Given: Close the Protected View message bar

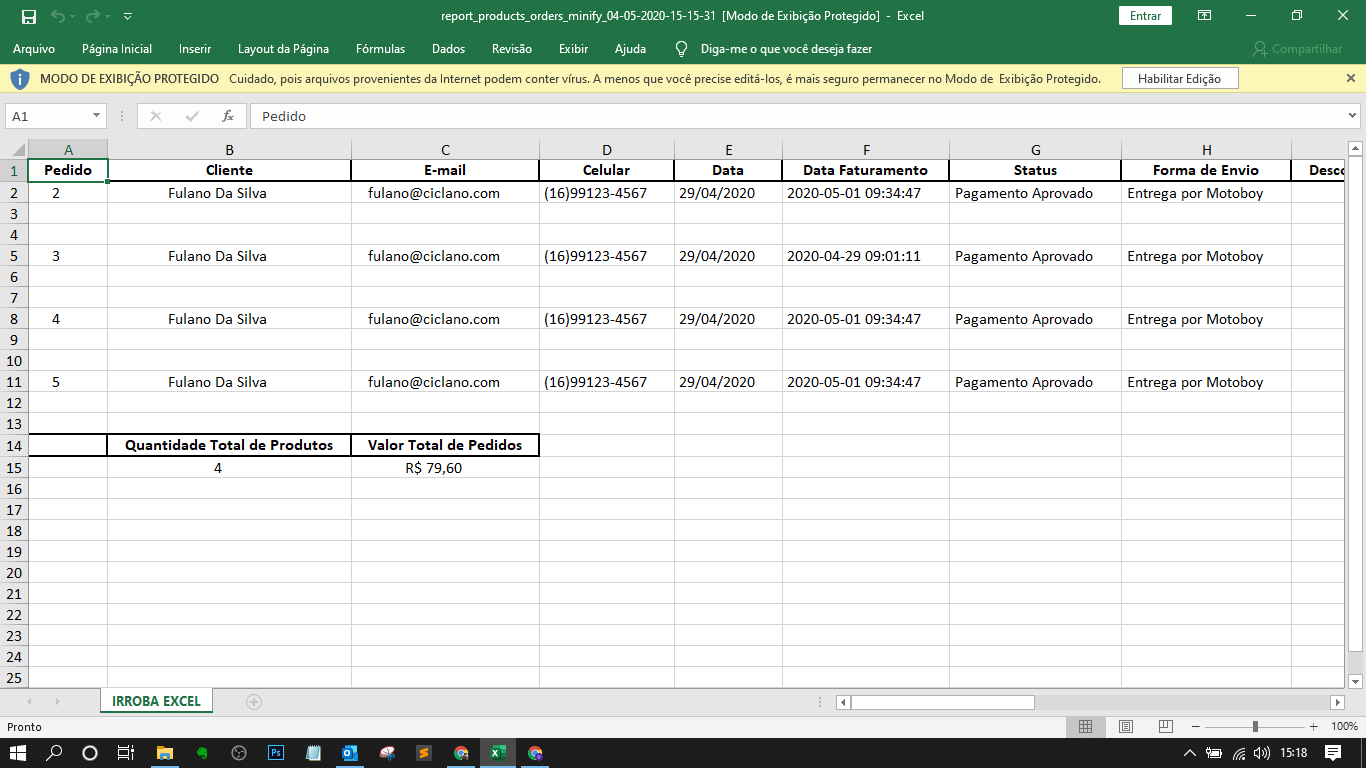Looking at the screenshot, I should (x=1351, y=78).
